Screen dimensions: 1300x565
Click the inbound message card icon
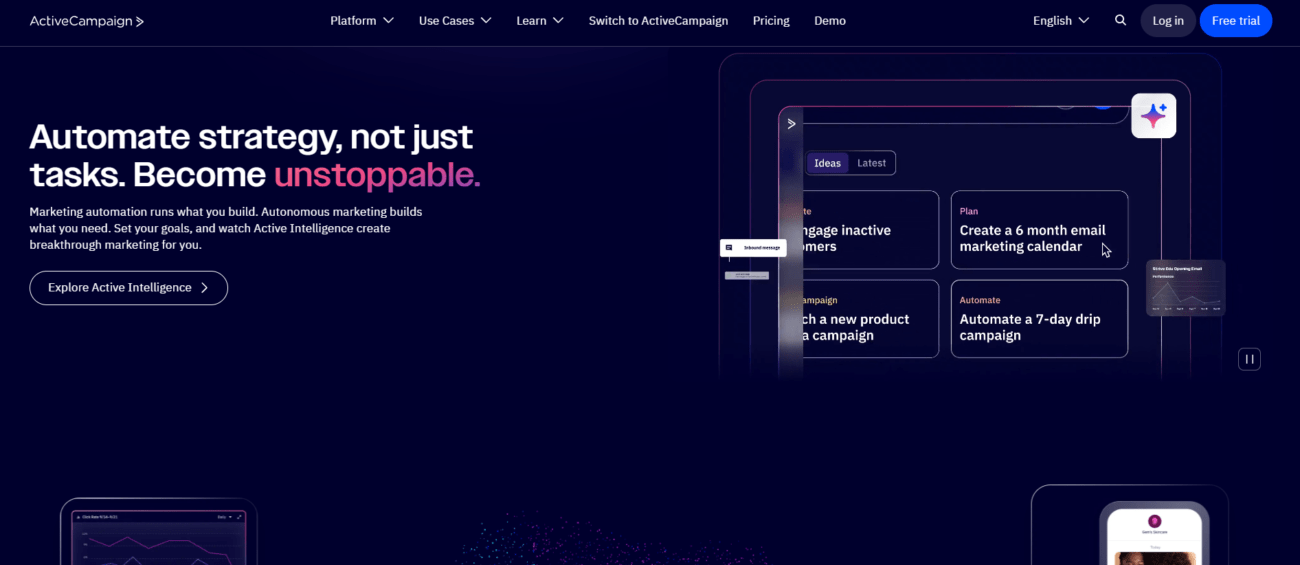[729, 247]
